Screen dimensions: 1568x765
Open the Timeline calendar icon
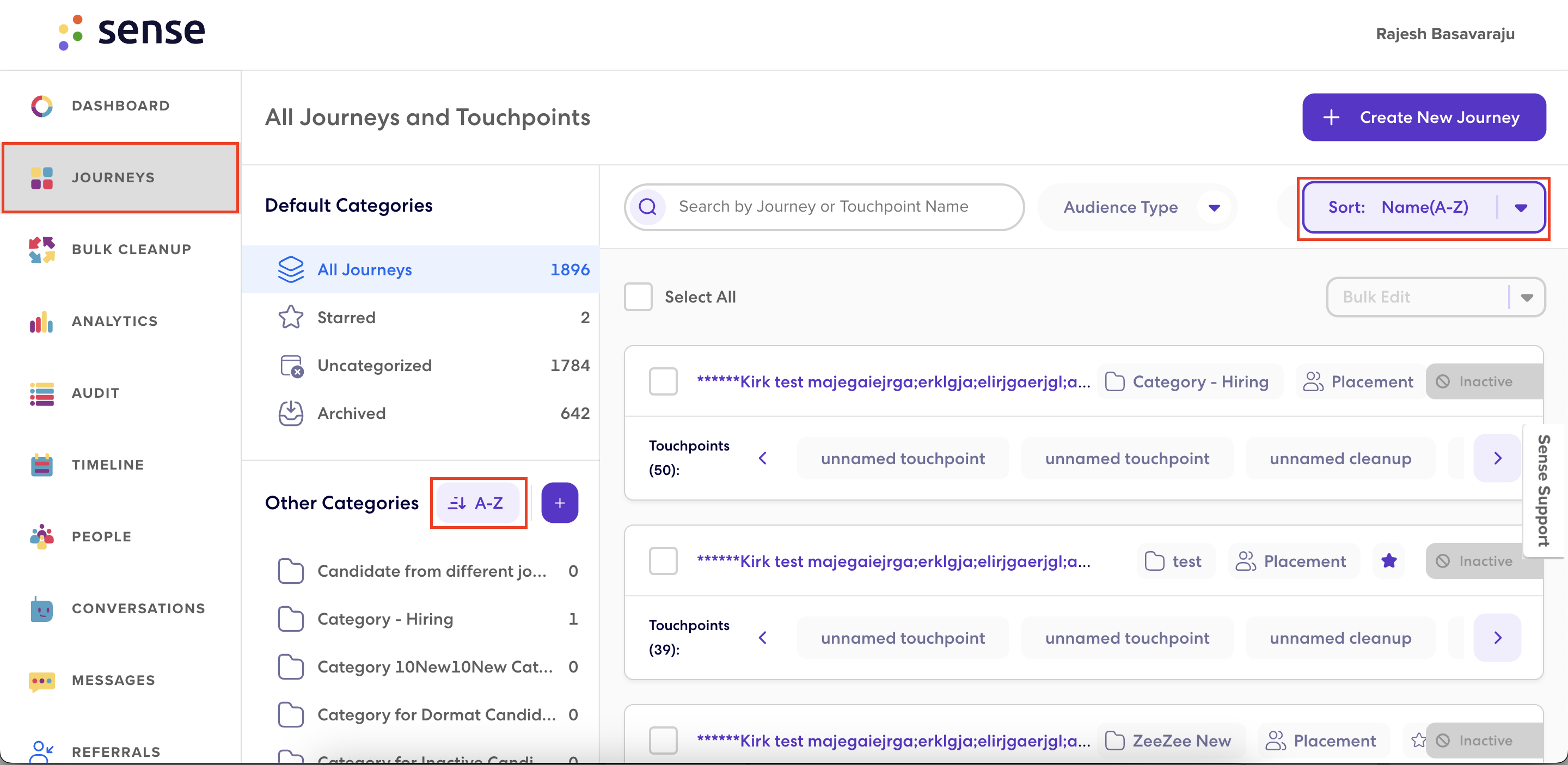click(x=41, y=465)
